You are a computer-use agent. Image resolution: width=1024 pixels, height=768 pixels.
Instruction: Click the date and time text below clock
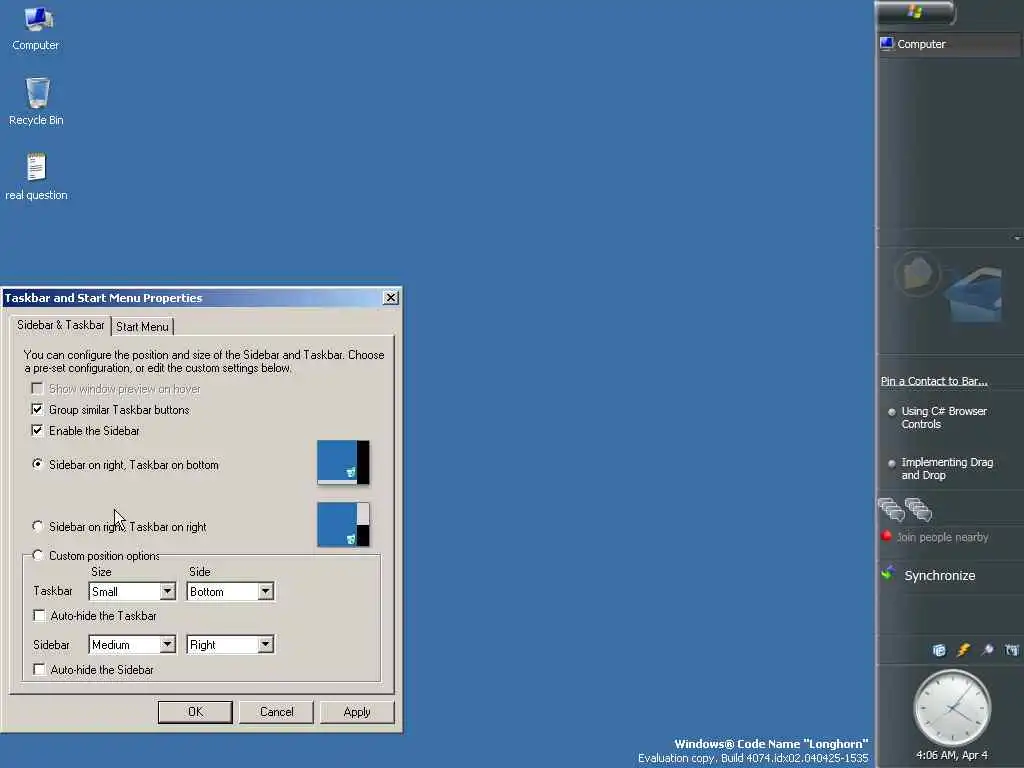tap(952, 755)
